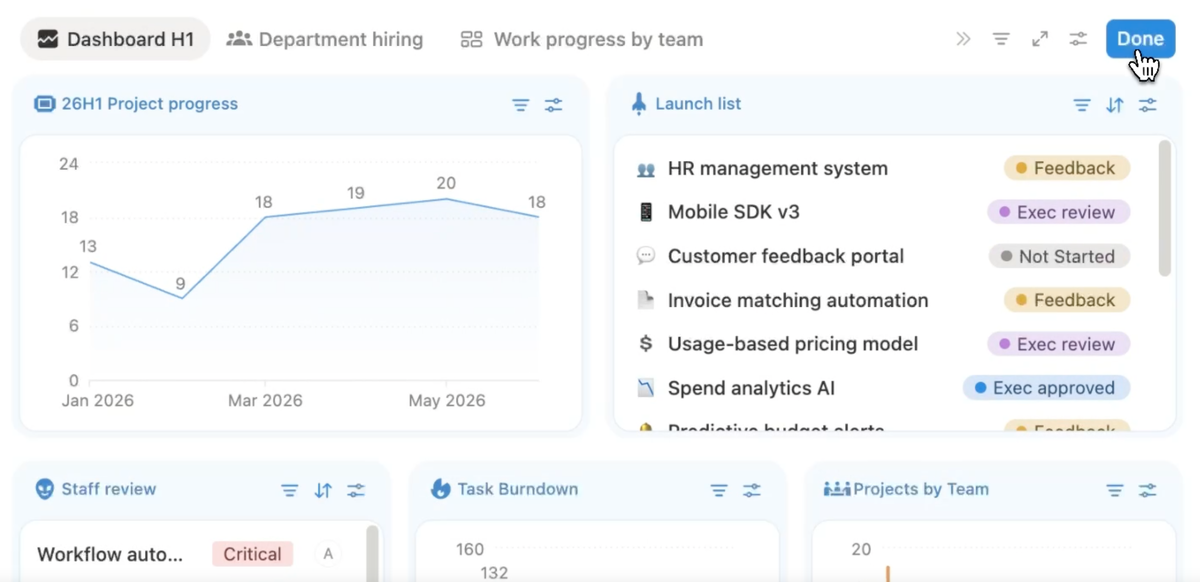Click the dollar icon of Usage-based pricing
This screenshot has width=1200, height=582.
[x=645, y=344]
